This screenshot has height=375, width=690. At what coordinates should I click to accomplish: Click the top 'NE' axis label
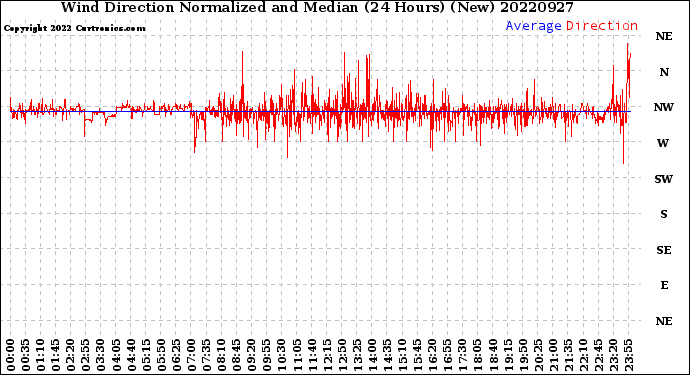click(x=664, y=36)
